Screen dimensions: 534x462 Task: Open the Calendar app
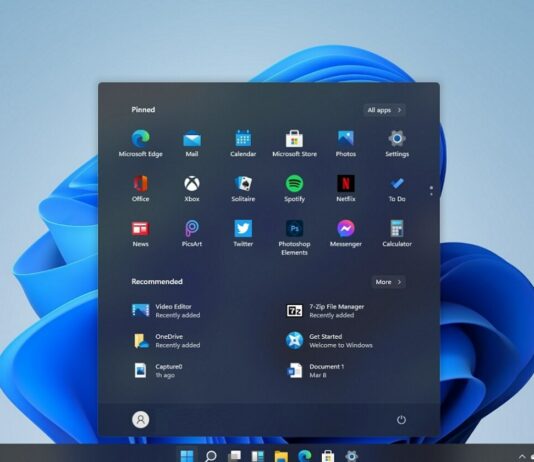(x=243, y=143)
